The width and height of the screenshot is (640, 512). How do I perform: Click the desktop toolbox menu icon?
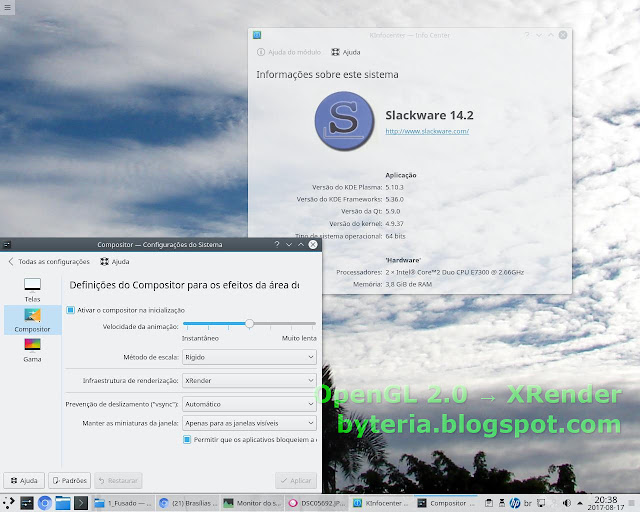pyautogui.click(x=7, y=7)
